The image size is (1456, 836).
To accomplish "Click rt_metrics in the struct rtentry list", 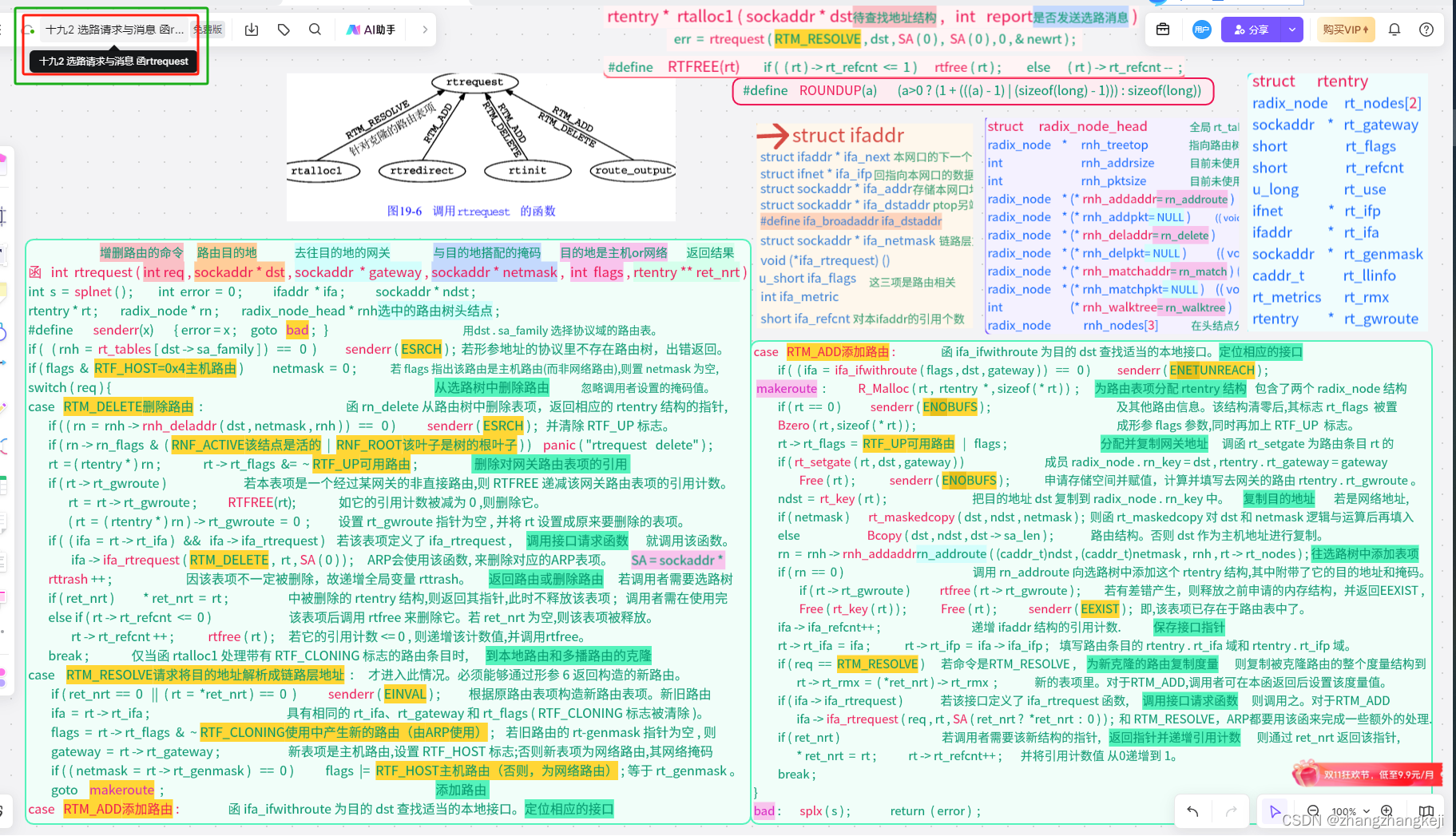I will [x=1287, y=297].
